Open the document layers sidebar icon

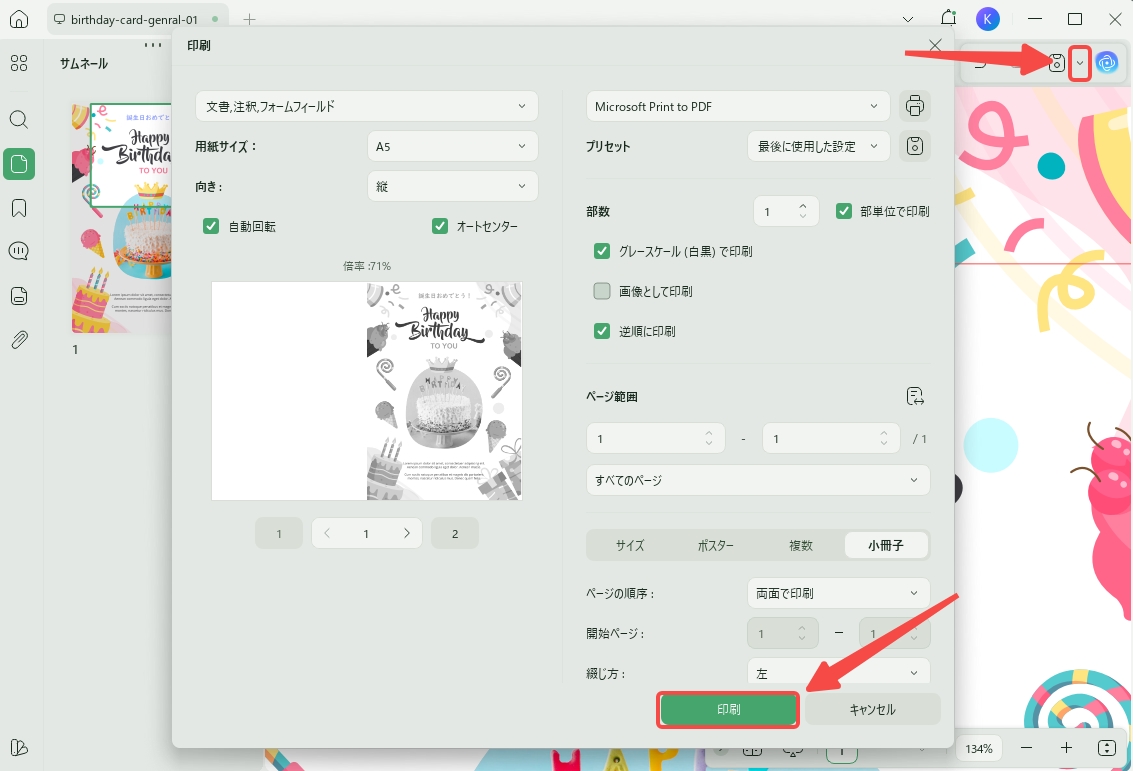[19, 296]
